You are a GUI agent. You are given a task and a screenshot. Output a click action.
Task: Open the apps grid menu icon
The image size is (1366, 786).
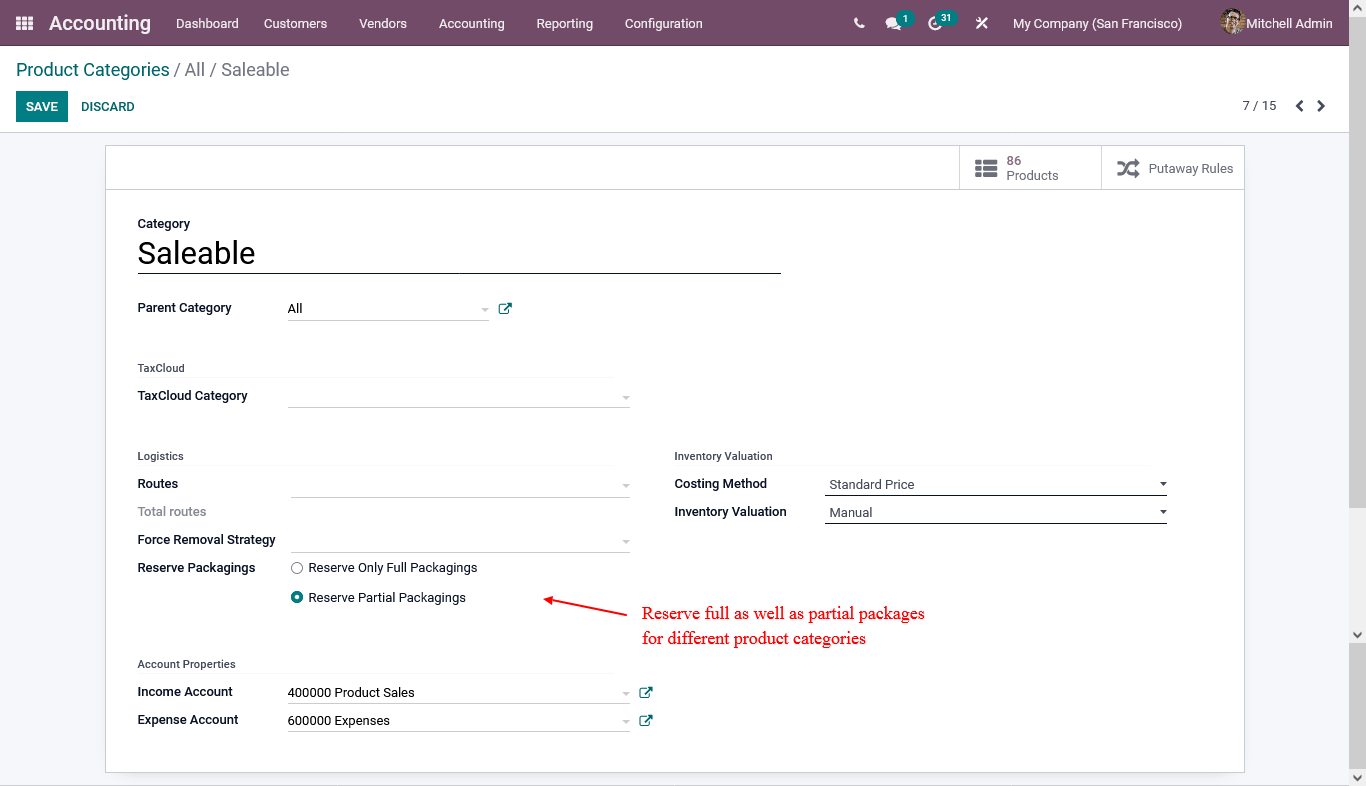[x=24, y=23]
